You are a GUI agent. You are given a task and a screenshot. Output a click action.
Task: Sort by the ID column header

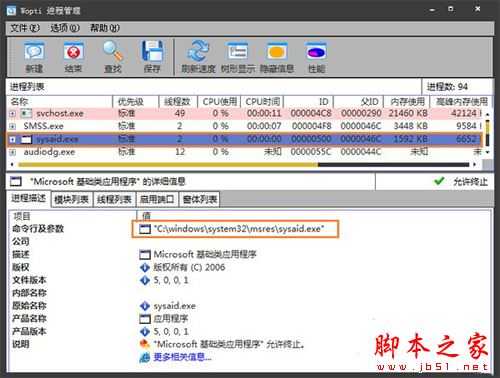(308, 102)
